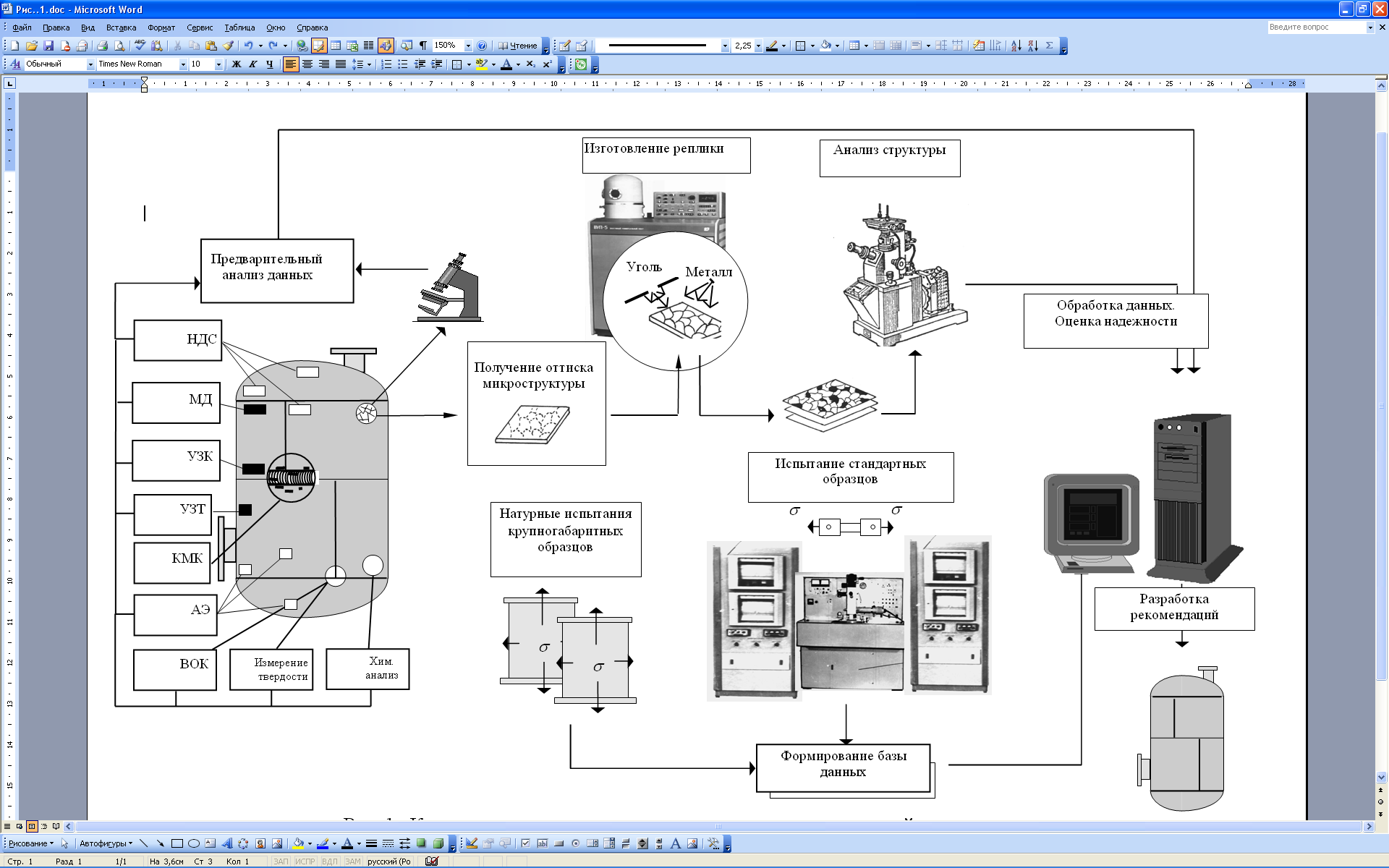The width and height of the screenshot is (1389, 868).
Task: Toggle Bold (Ж) formatting
Action: point(236,64)
